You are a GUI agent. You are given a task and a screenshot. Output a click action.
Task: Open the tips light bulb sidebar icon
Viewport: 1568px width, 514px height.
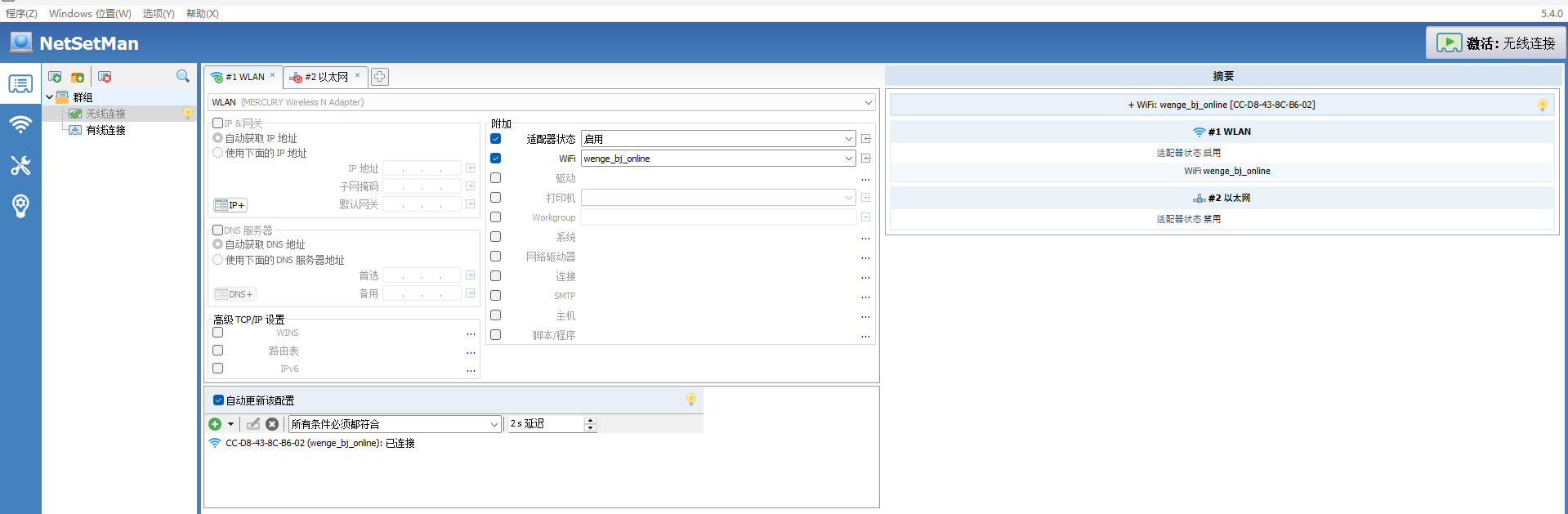(x=20, y=206)
